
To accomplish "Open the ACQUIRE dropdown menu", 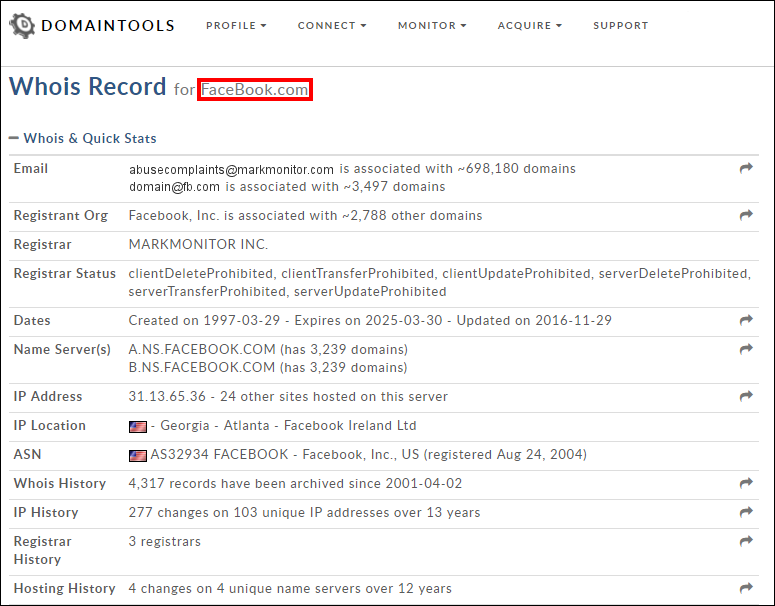I will click(529, 25).
